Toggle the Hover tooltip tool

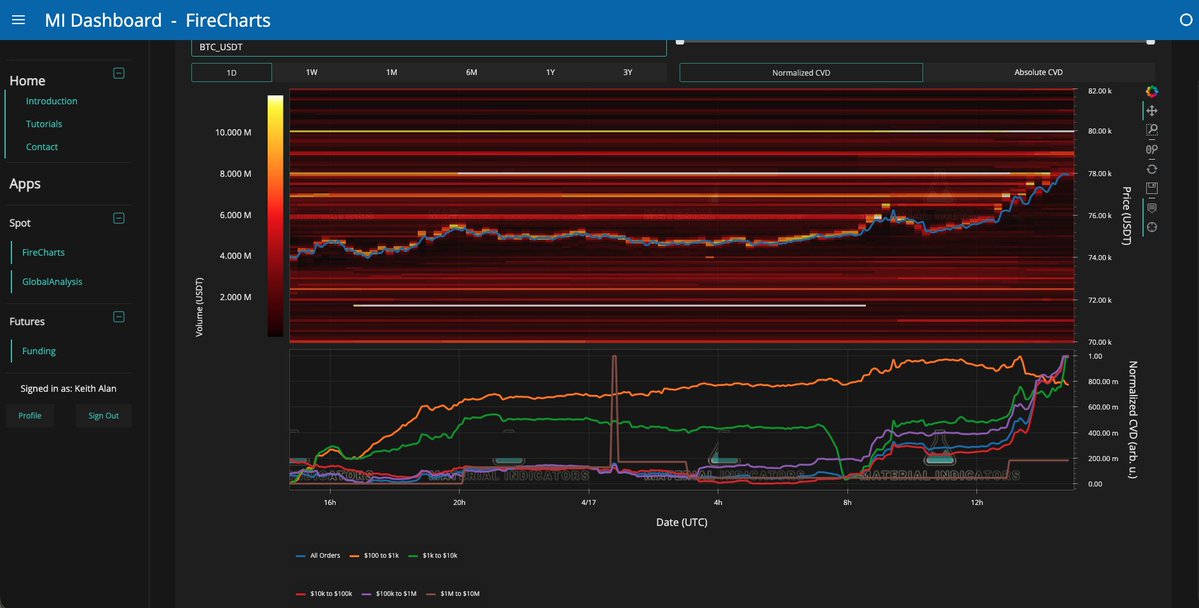point(1151,208)
